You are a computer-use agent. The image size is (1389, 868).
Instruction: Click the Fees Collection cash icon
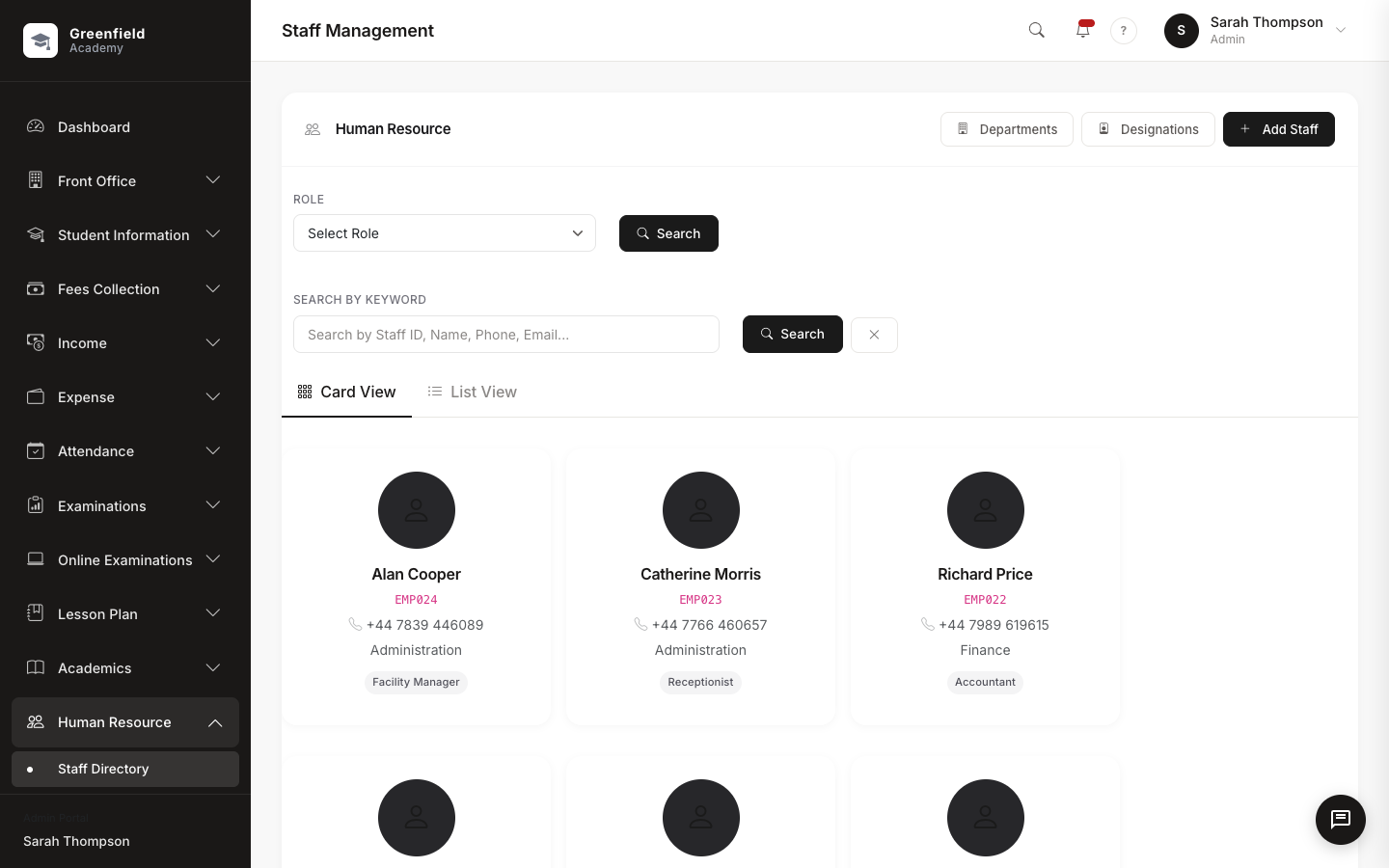coord(36,288)
